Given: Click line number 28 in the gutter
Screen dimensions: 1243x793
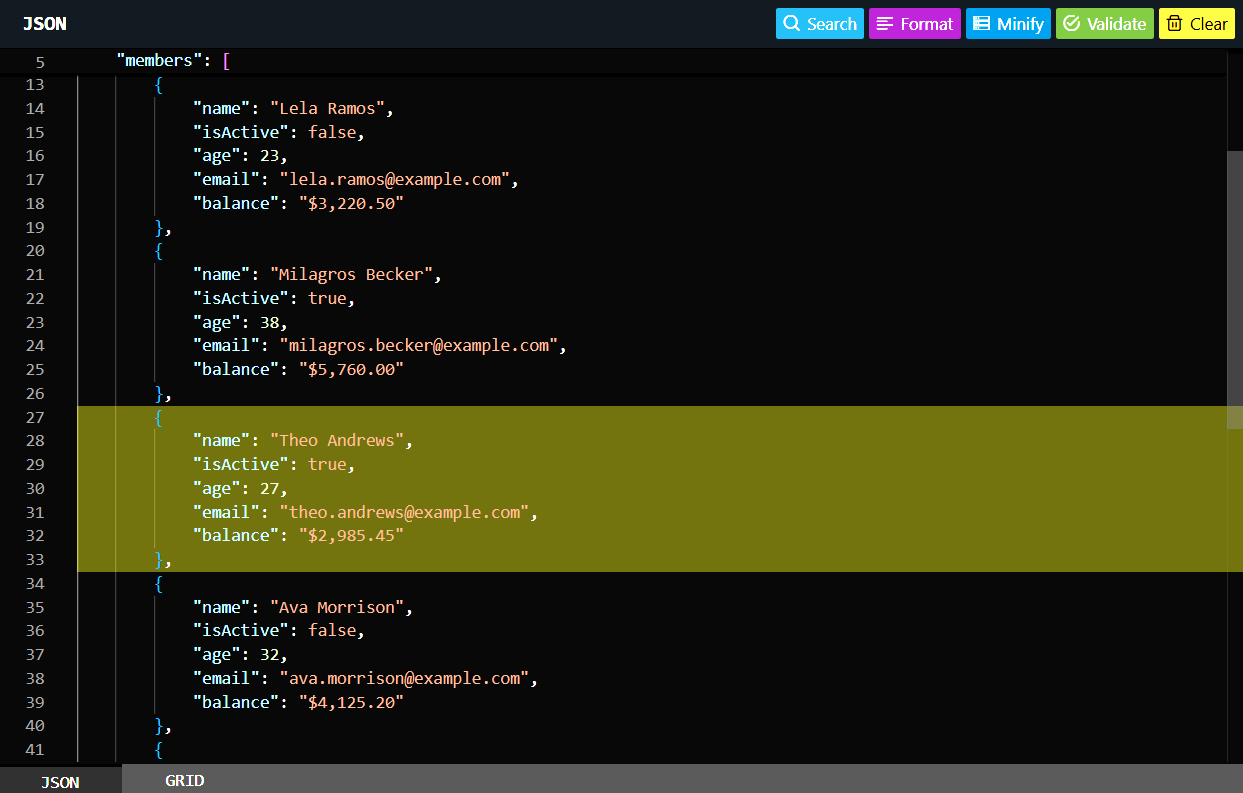Looking at the screenshot, I should pos(34,440).
